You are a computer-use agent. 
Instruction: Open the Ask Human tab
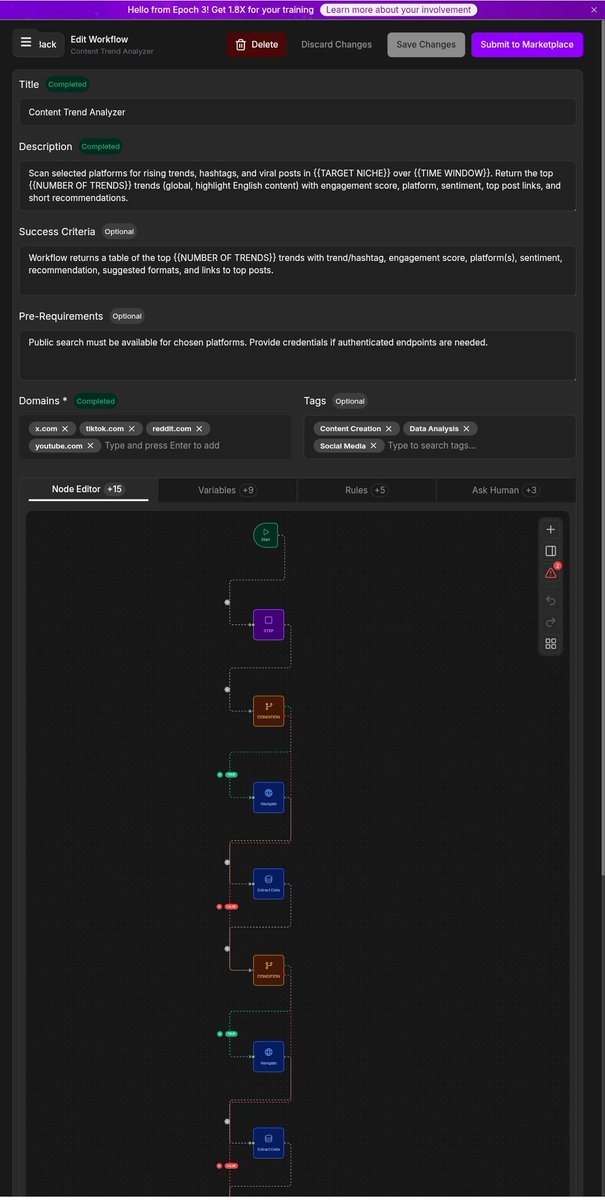click(x=505, y=490)
